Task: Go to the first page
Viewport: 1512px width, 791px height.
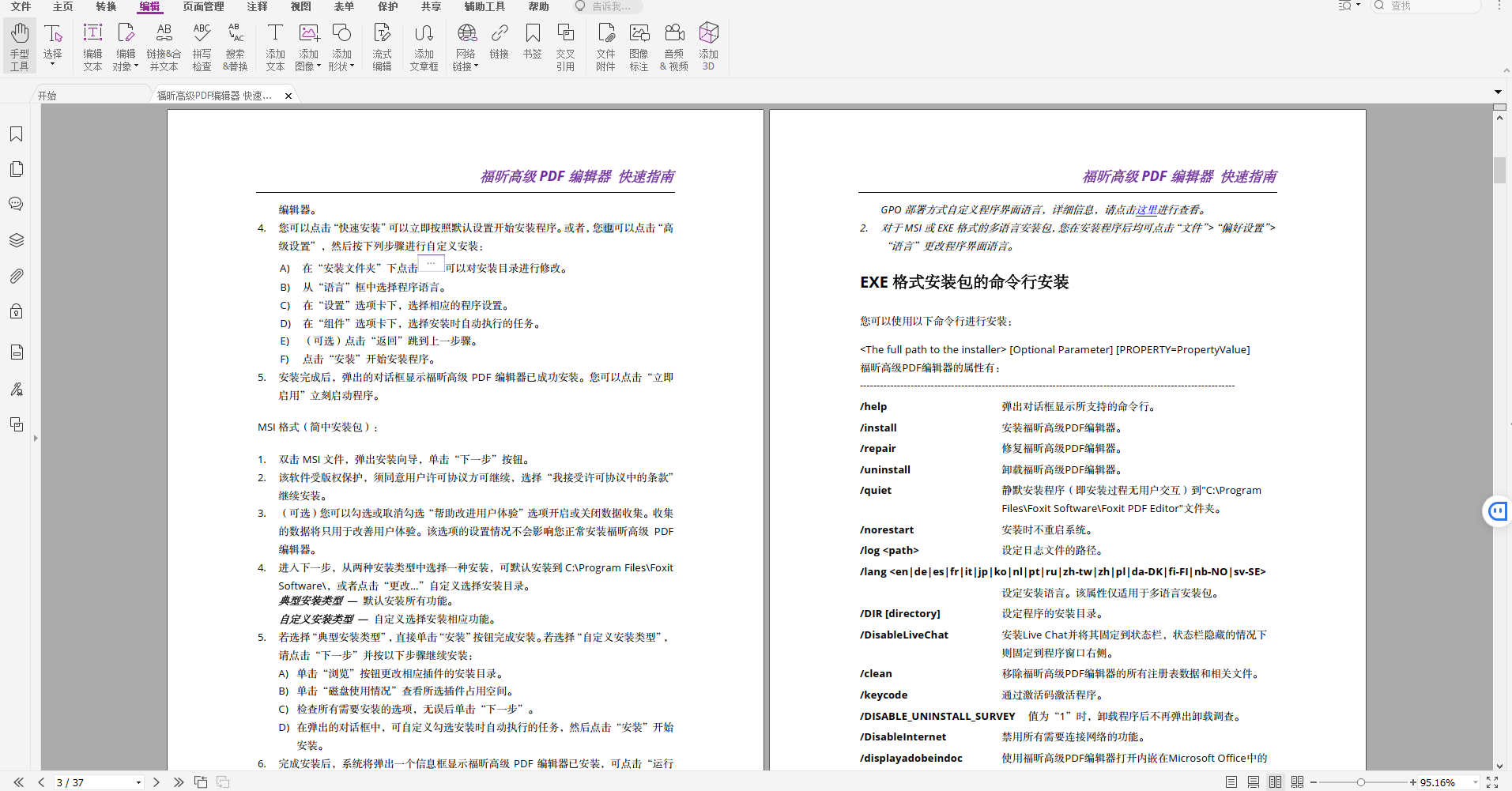Action: click(x=19, y=782)
